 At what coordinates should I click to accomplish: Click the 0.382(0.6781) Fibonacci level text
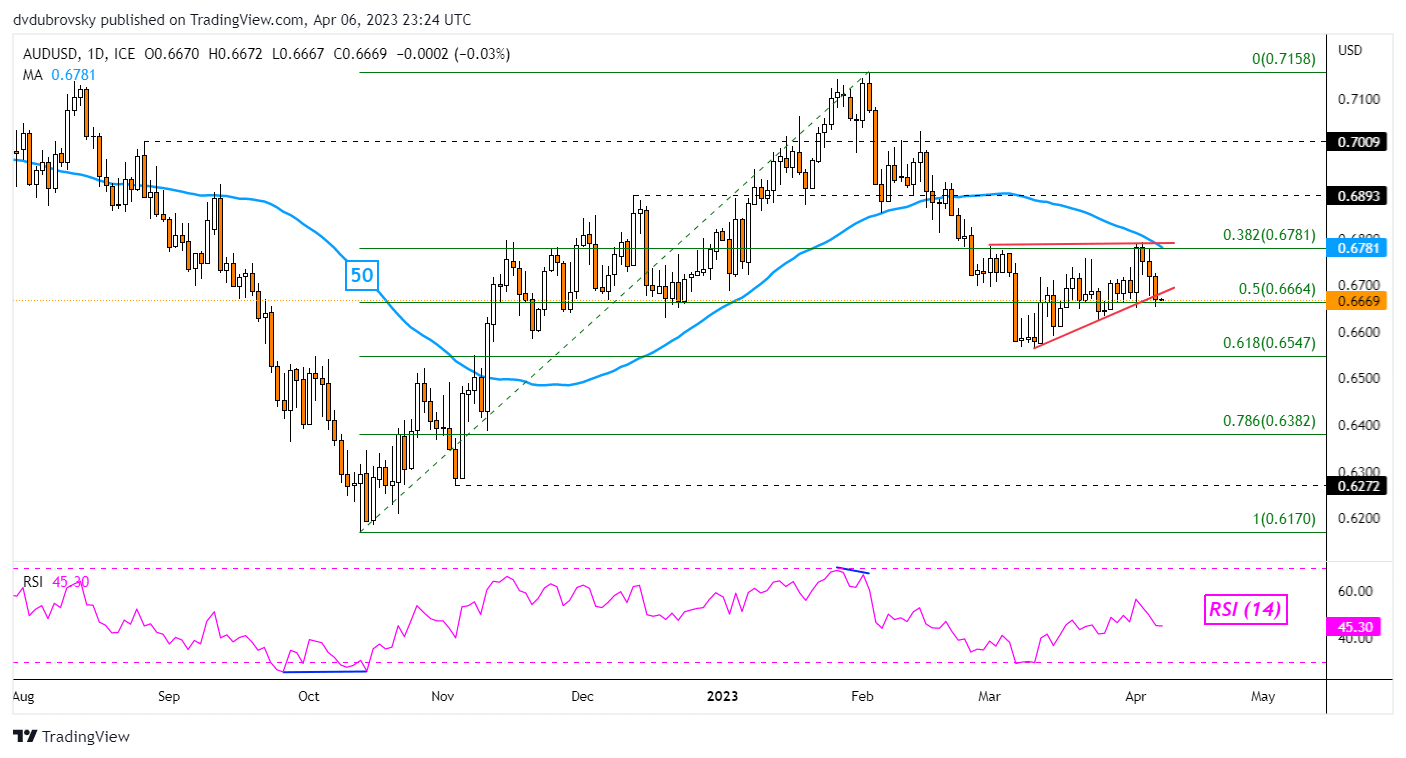tap(1269, 235)
